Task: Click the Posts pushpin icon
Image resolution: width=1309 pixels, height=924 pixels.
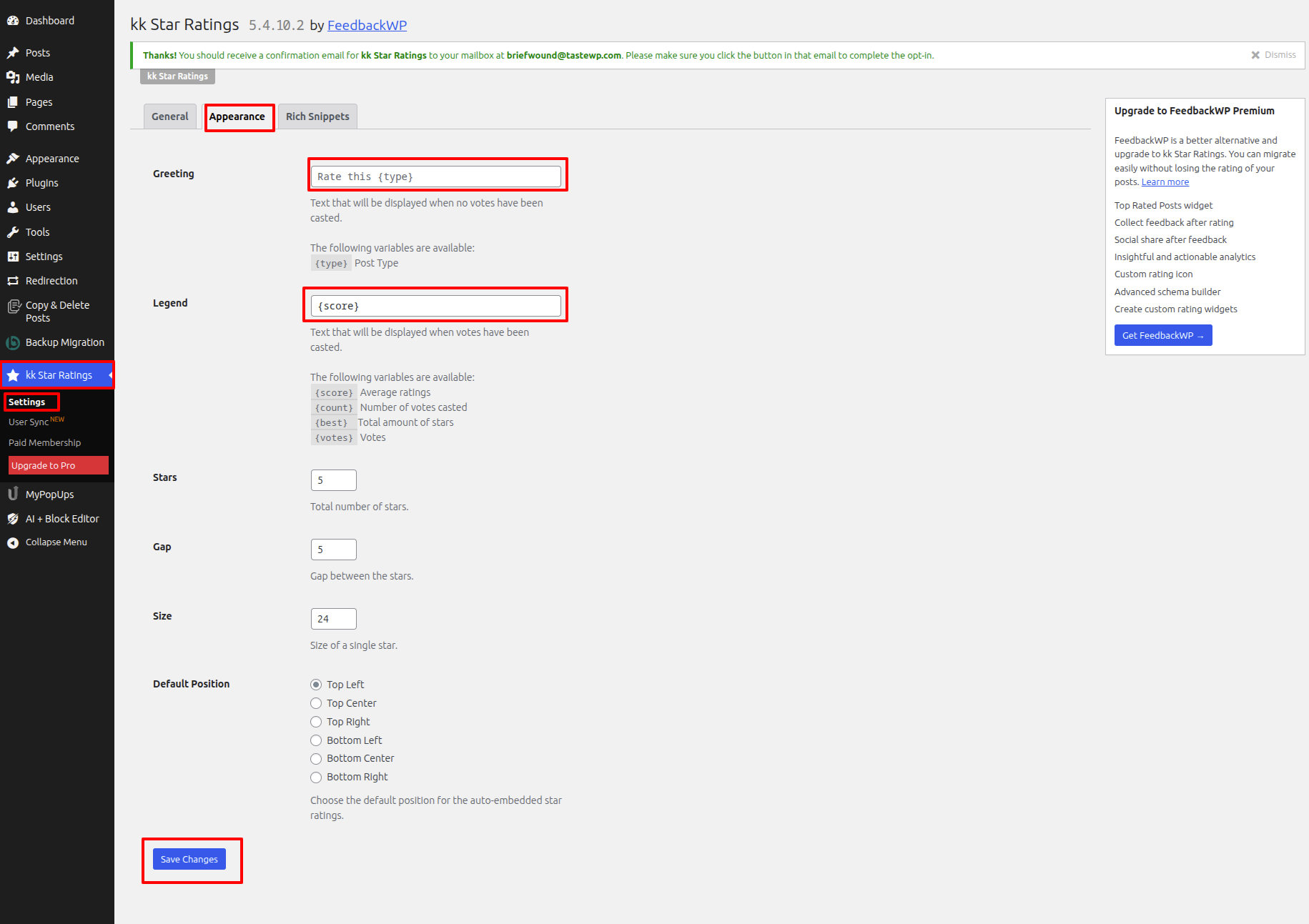Action: [x=13, y=53]
